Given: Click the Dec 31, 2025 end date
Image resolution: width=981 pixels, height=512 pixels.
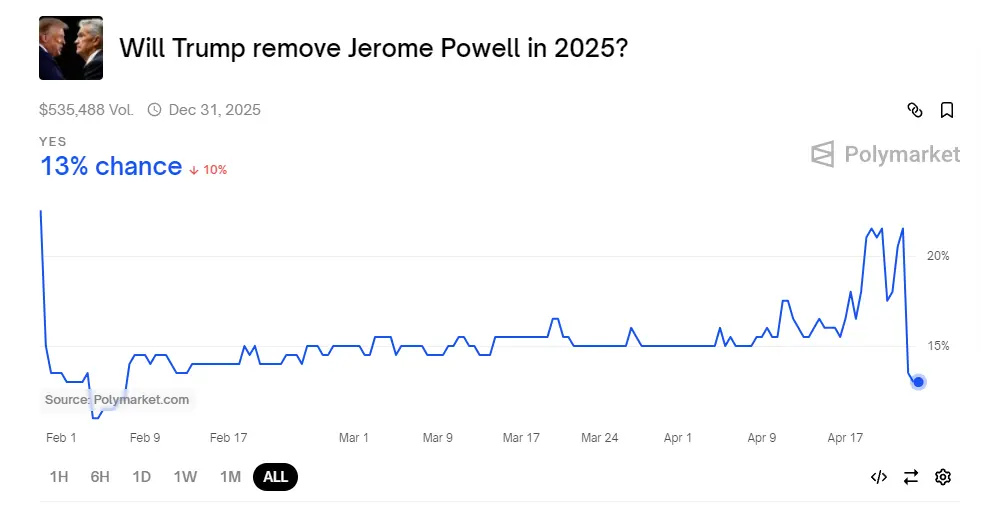Looking at the screenshot, I should point(214,110).
